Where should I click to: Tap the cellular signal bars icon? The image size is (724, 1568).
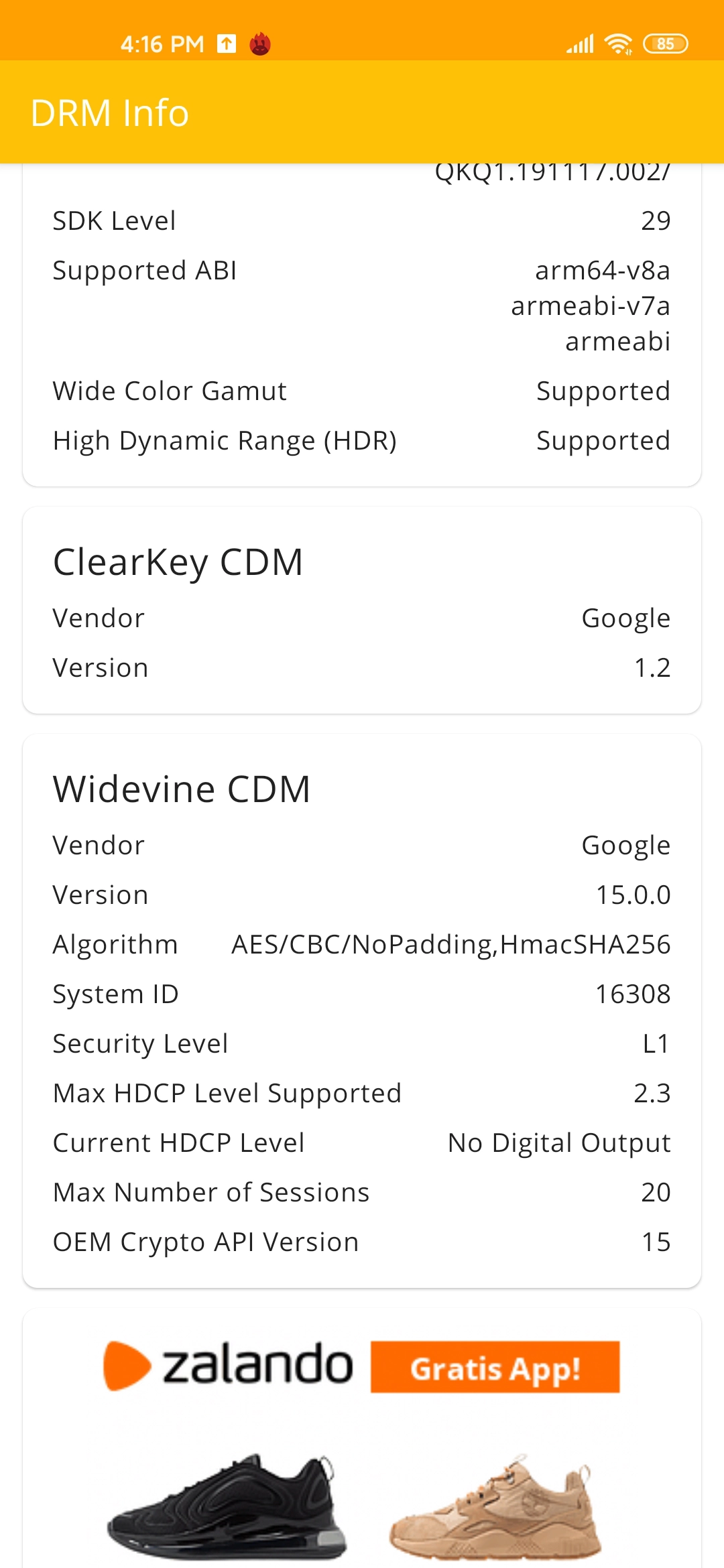tap(581, 44)
